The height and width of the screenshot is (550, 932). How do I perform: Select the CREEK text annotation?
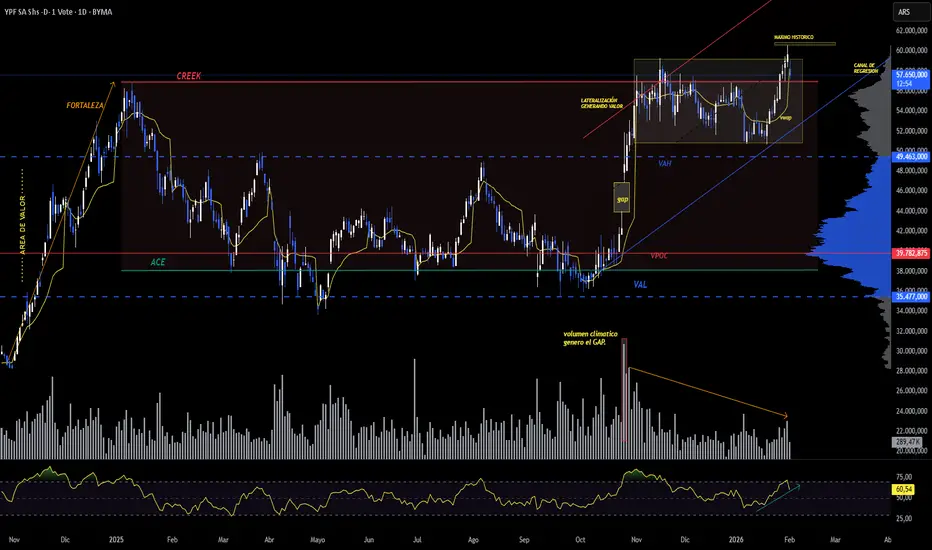pos(188,76)
